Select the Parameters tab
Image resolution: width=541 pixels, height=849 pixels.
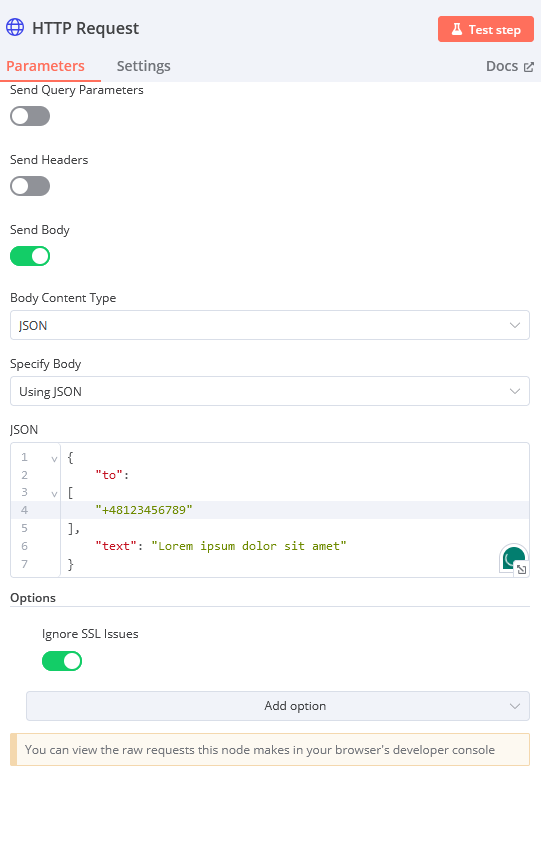[45, 66]
